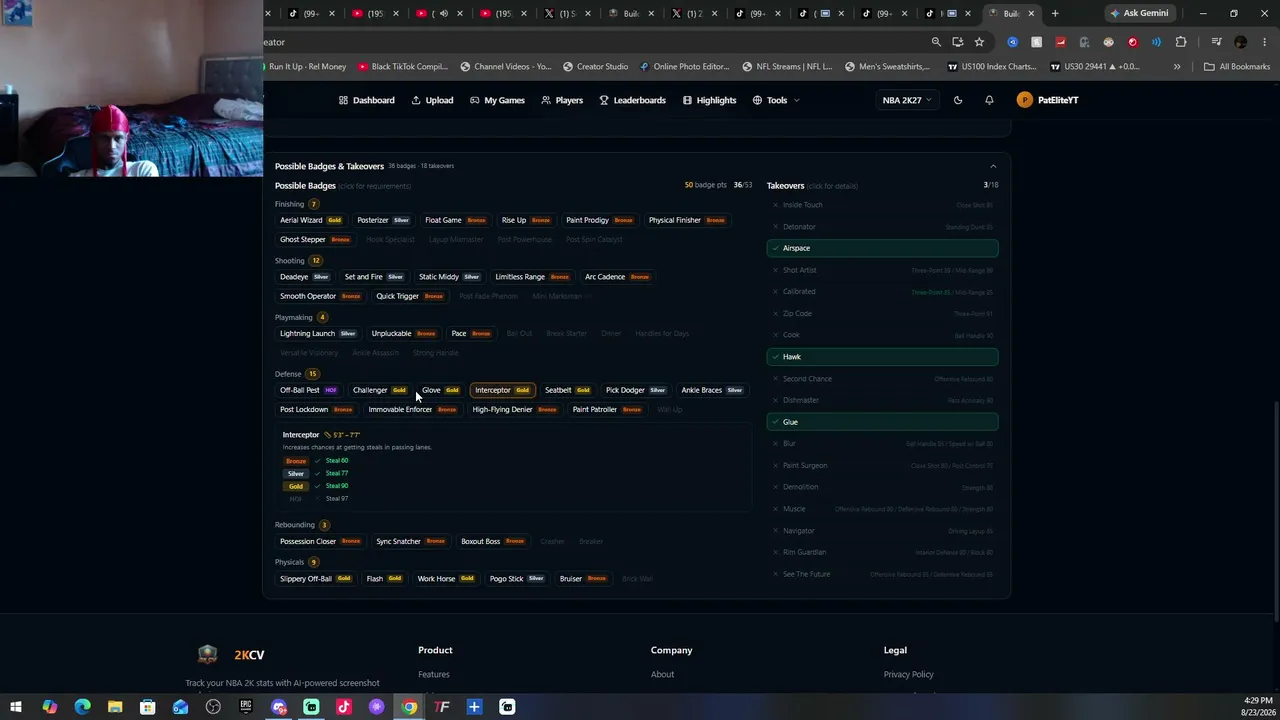The width and height of the screenshot is (1280, 720).
Task: Open the PatEliteYT profile avatar
Action: coord(1024,100)
